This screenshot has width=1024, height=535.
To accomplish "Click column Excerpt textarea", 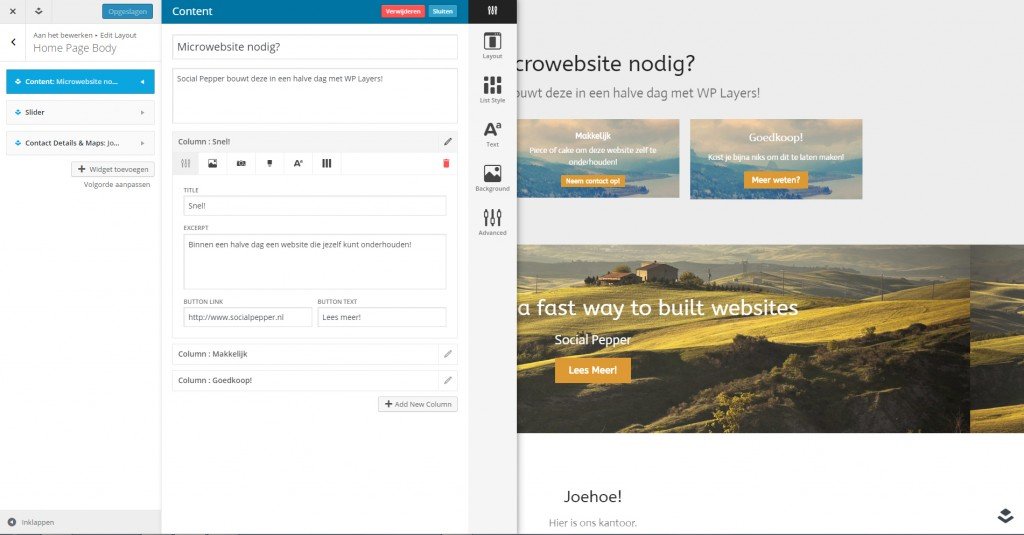I will 315,261.
